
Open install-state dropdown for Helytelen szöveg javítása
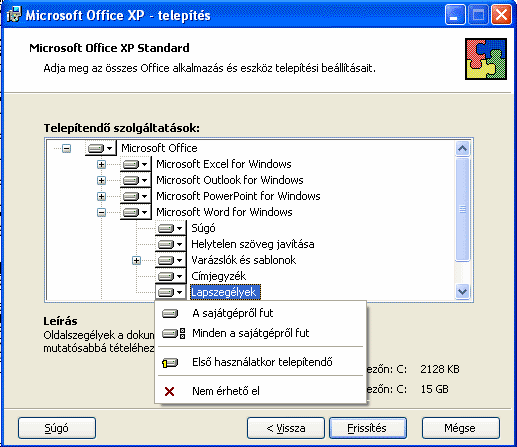point(170,244)
